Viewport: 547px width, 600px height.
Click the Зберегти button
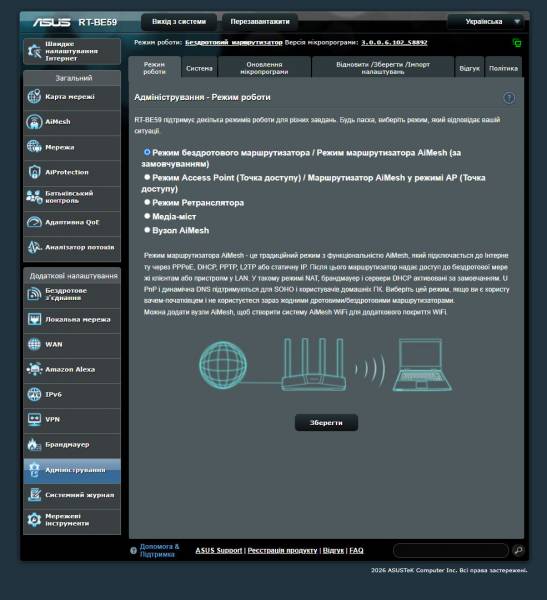[x=326, y=422]
